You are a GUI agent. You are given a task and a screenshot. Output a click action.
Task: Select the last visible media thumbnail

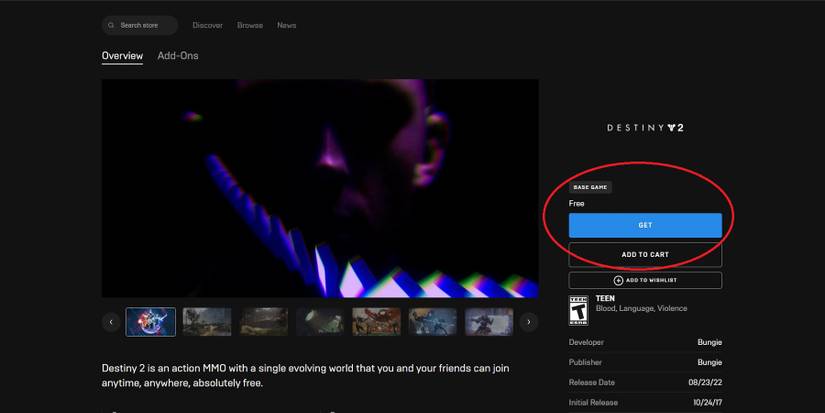click(x=489, y=322)
